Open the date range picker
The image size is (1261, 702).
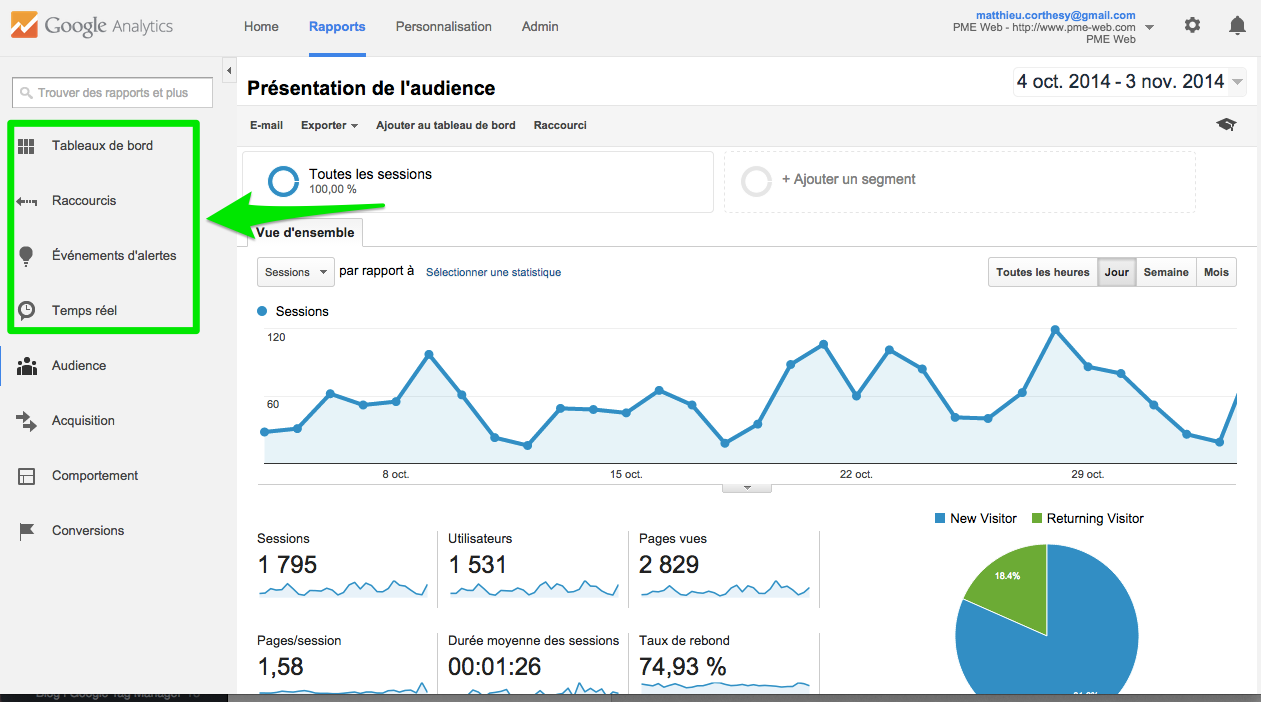(1130, 82)
